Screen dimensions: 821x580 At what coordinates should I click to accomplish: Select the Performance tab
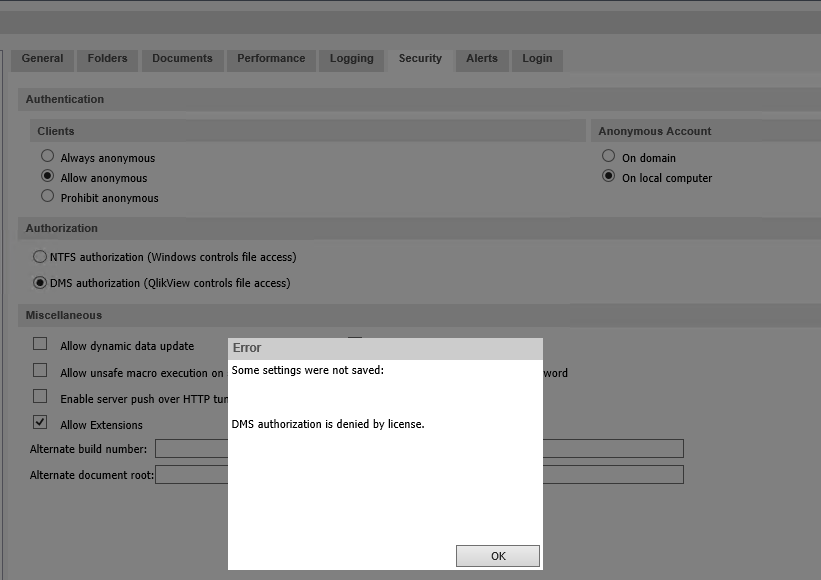(x=271, y=59)
